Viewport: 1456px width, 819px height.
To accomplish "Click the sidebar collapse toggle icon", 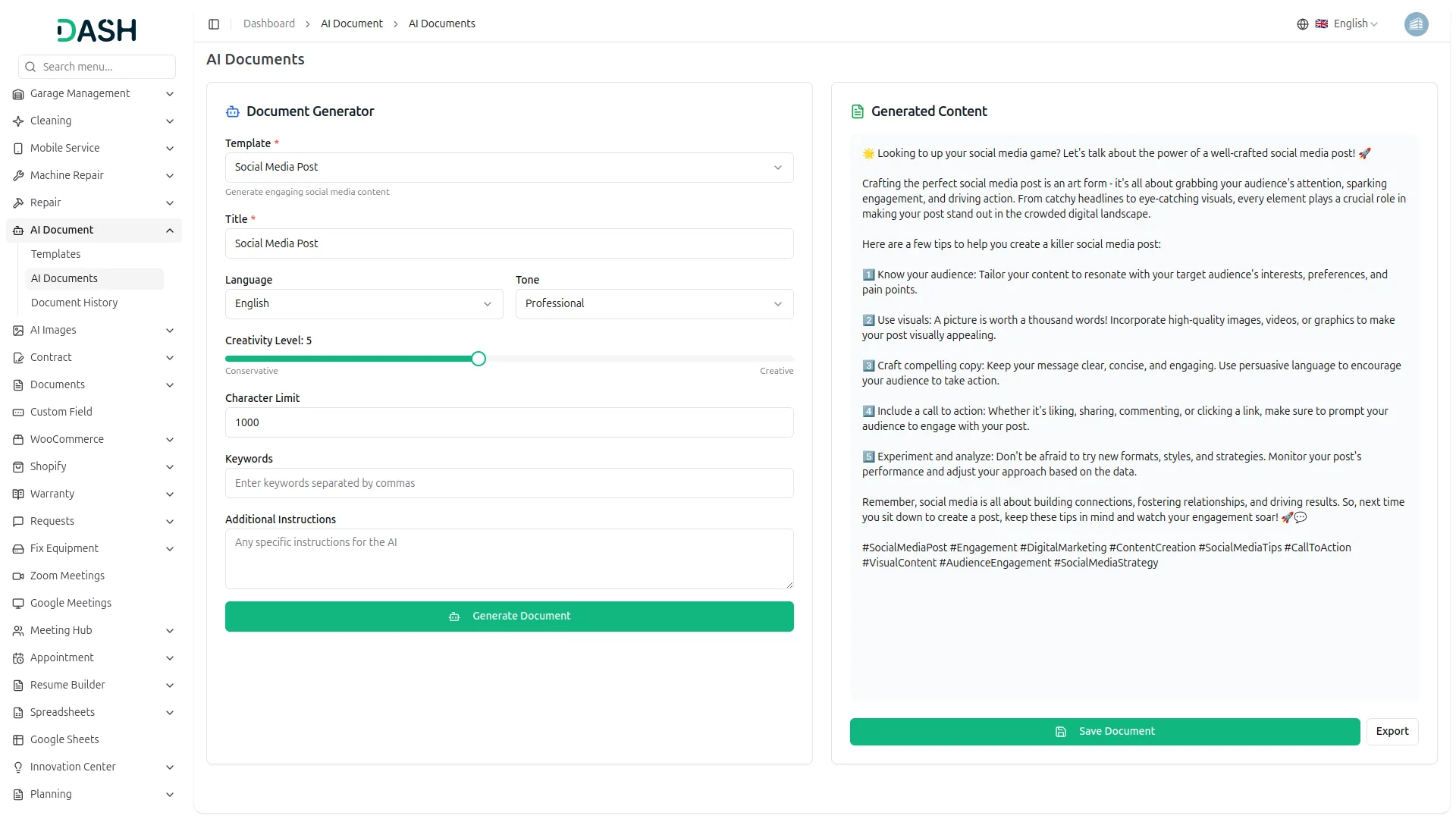I will click(x=214, y=24).
